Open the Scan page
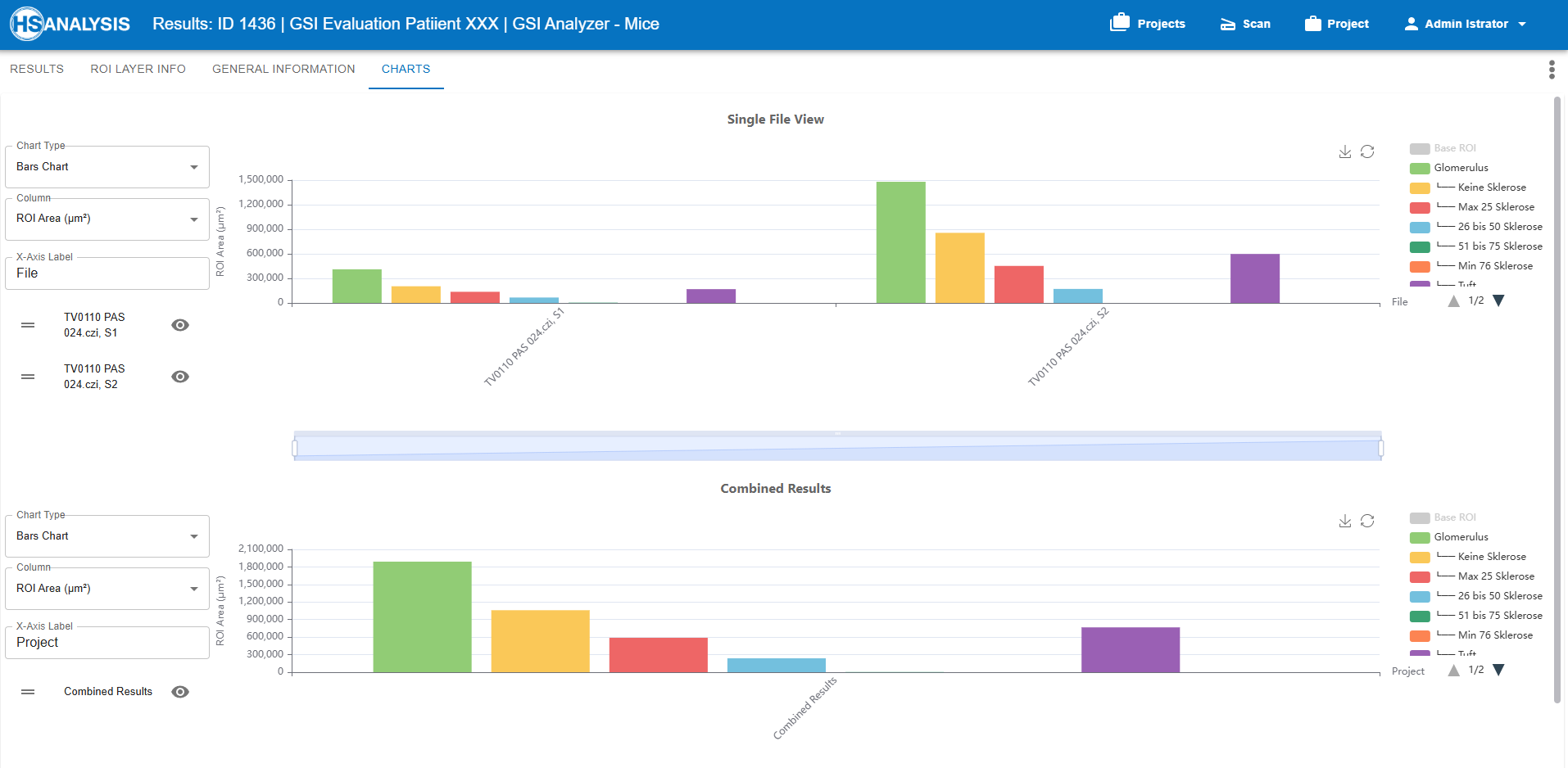The height and width of the screenshot is (768, 1568). 1245,24
